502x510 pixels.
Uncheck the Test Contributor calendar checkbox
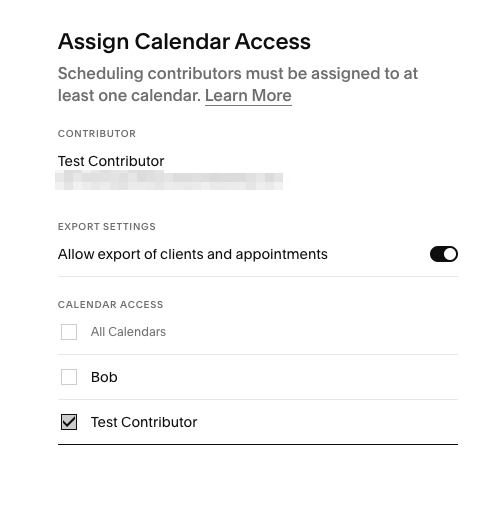tap(69, 422)
